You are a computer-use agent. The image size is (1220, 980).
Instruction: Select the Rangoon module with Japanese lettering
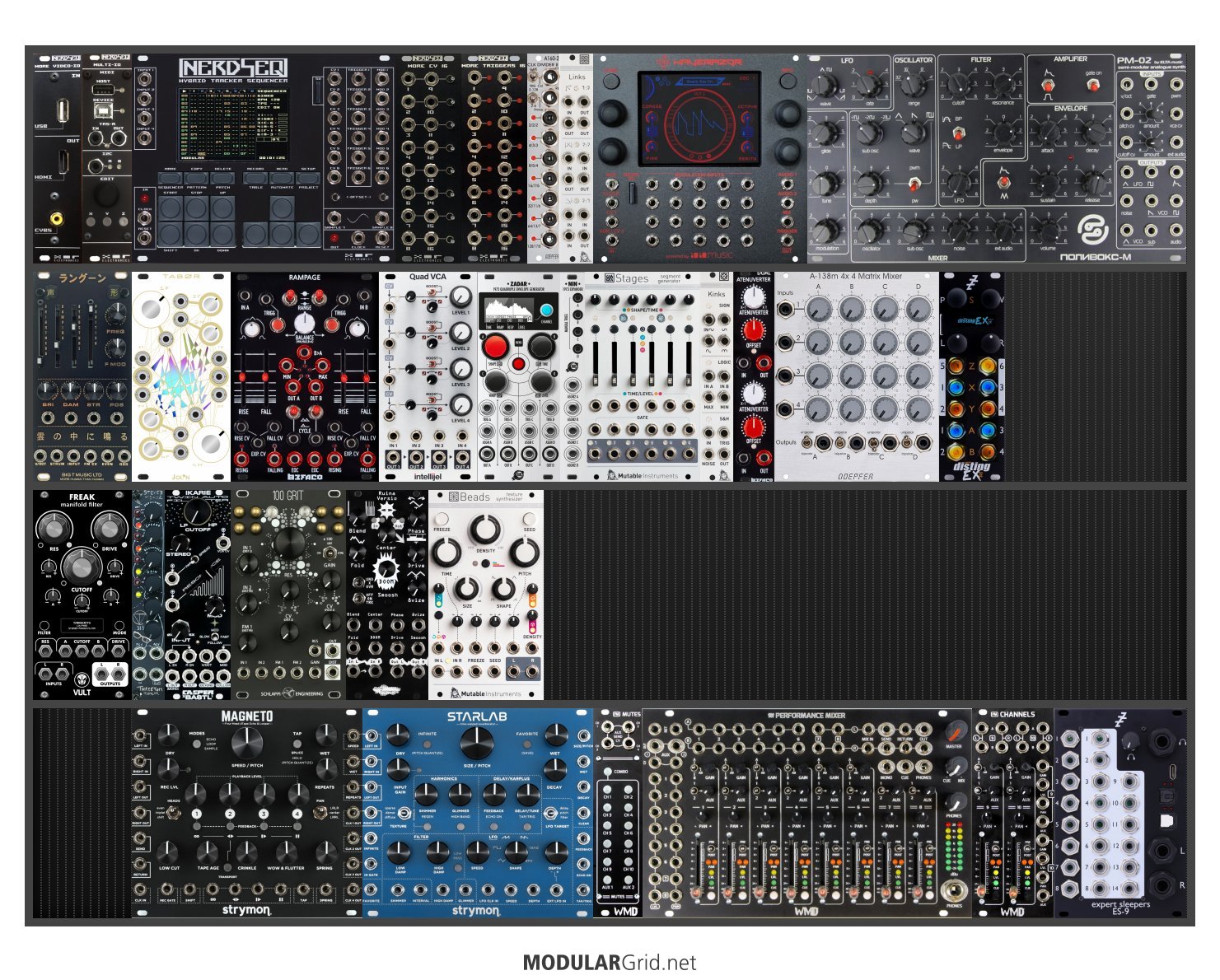click(x=82, y=376)
